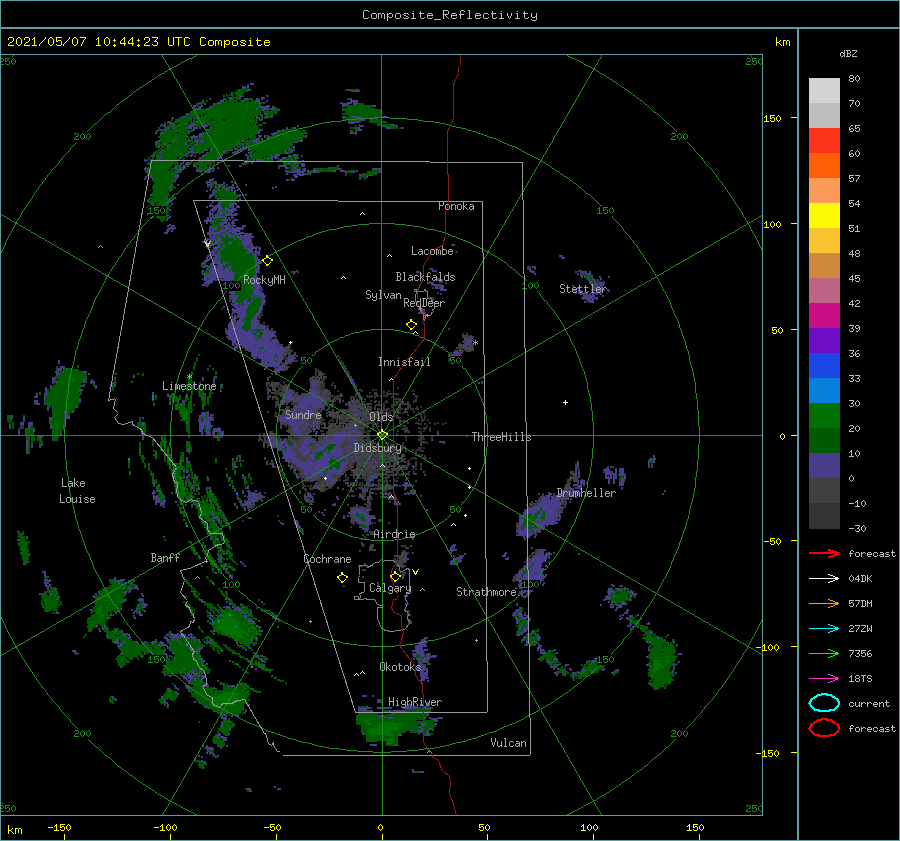
Task: Click the blue swatch between 36 and 33
Action: coord(824,365)
